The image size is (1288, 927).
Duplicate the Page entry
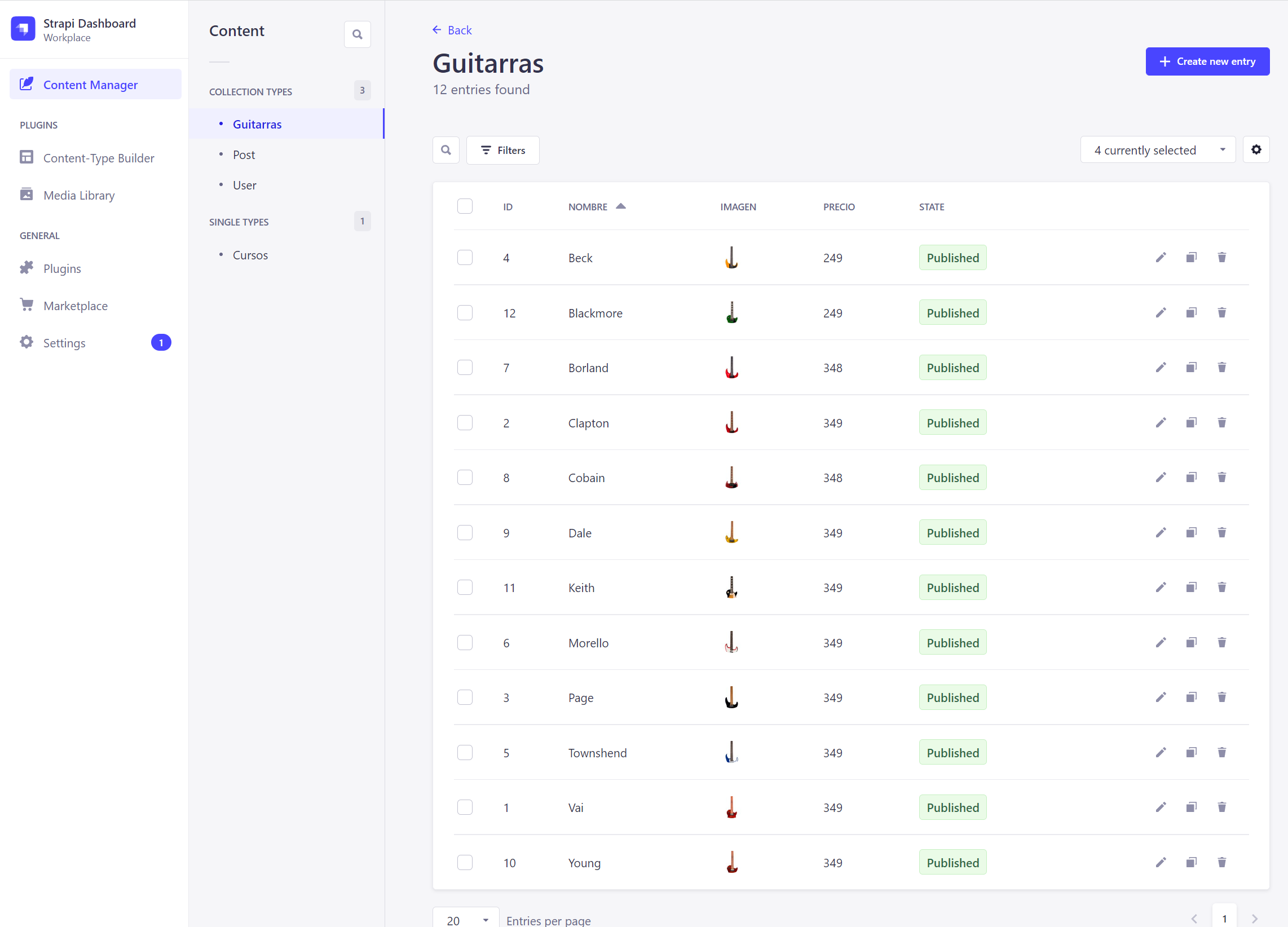point(1191,697)
